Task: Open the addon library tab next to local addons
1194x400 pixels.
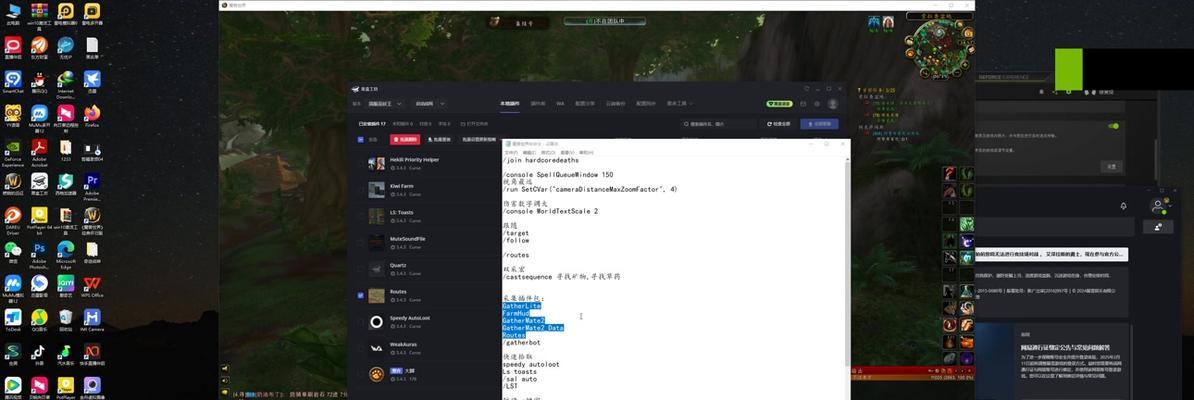Action: point(538,104)
